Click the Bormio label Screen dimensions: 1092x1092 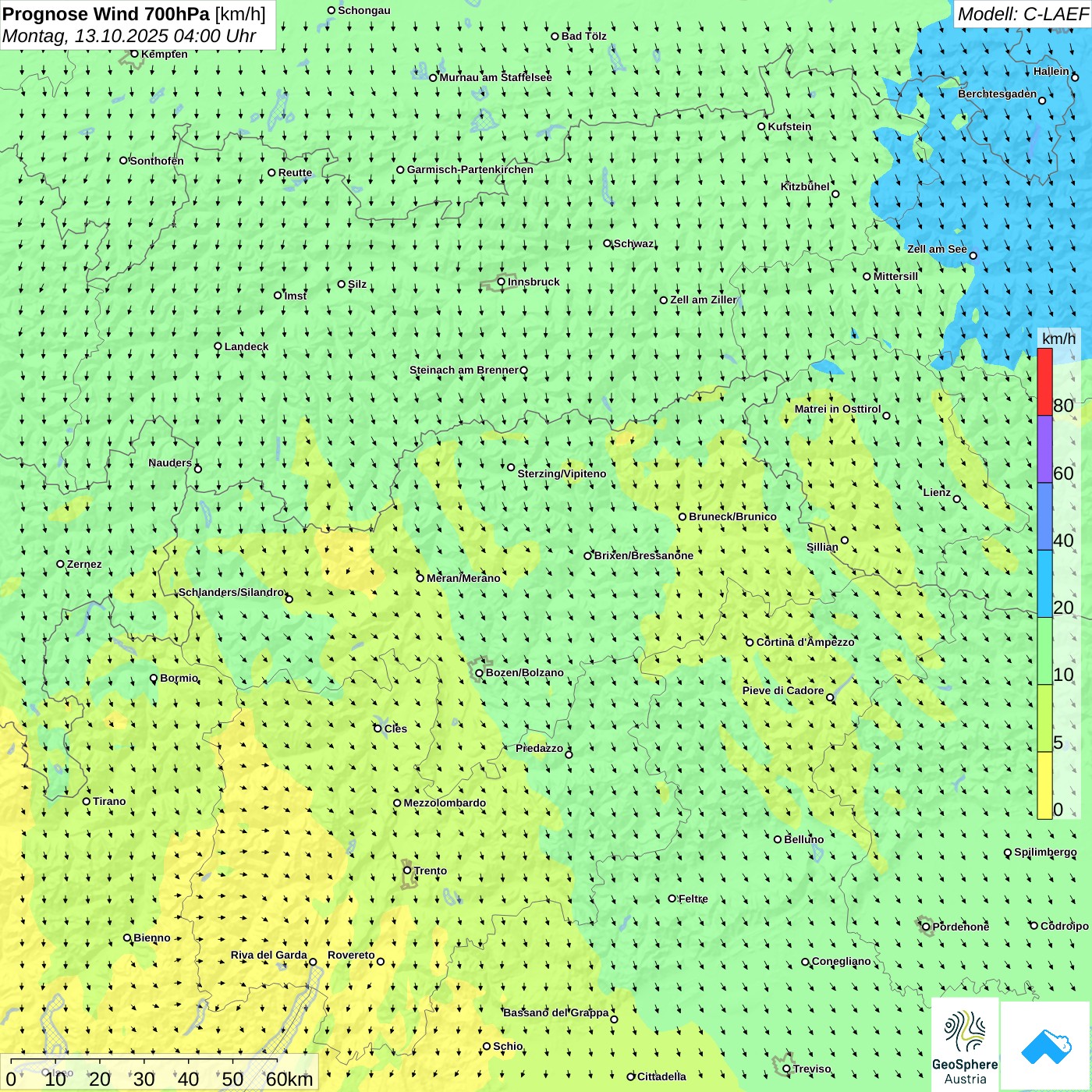click(x=179, y=678)
